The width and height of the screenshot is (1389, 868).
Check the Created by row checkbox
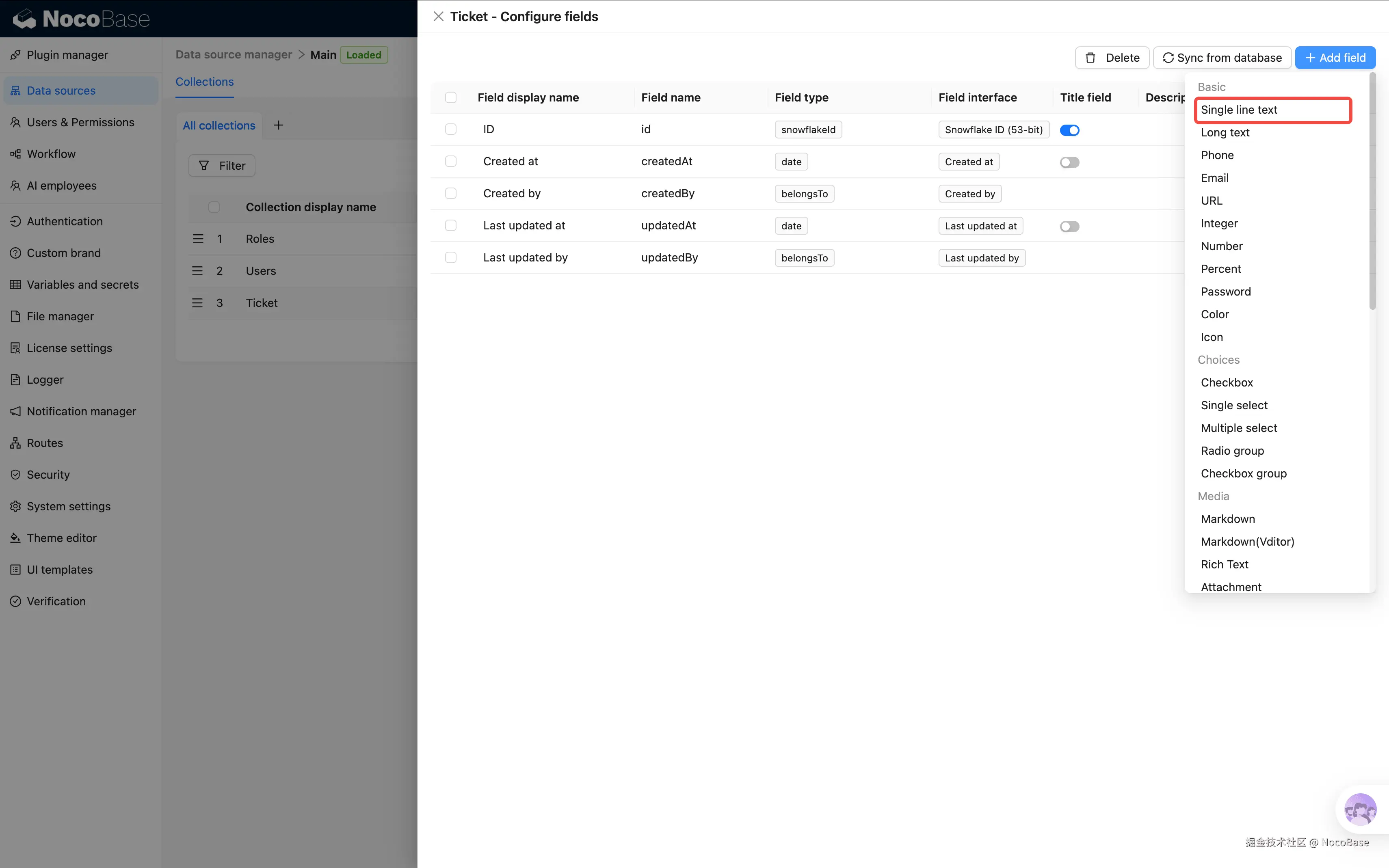pyautogui.click(x=451, y=194)
